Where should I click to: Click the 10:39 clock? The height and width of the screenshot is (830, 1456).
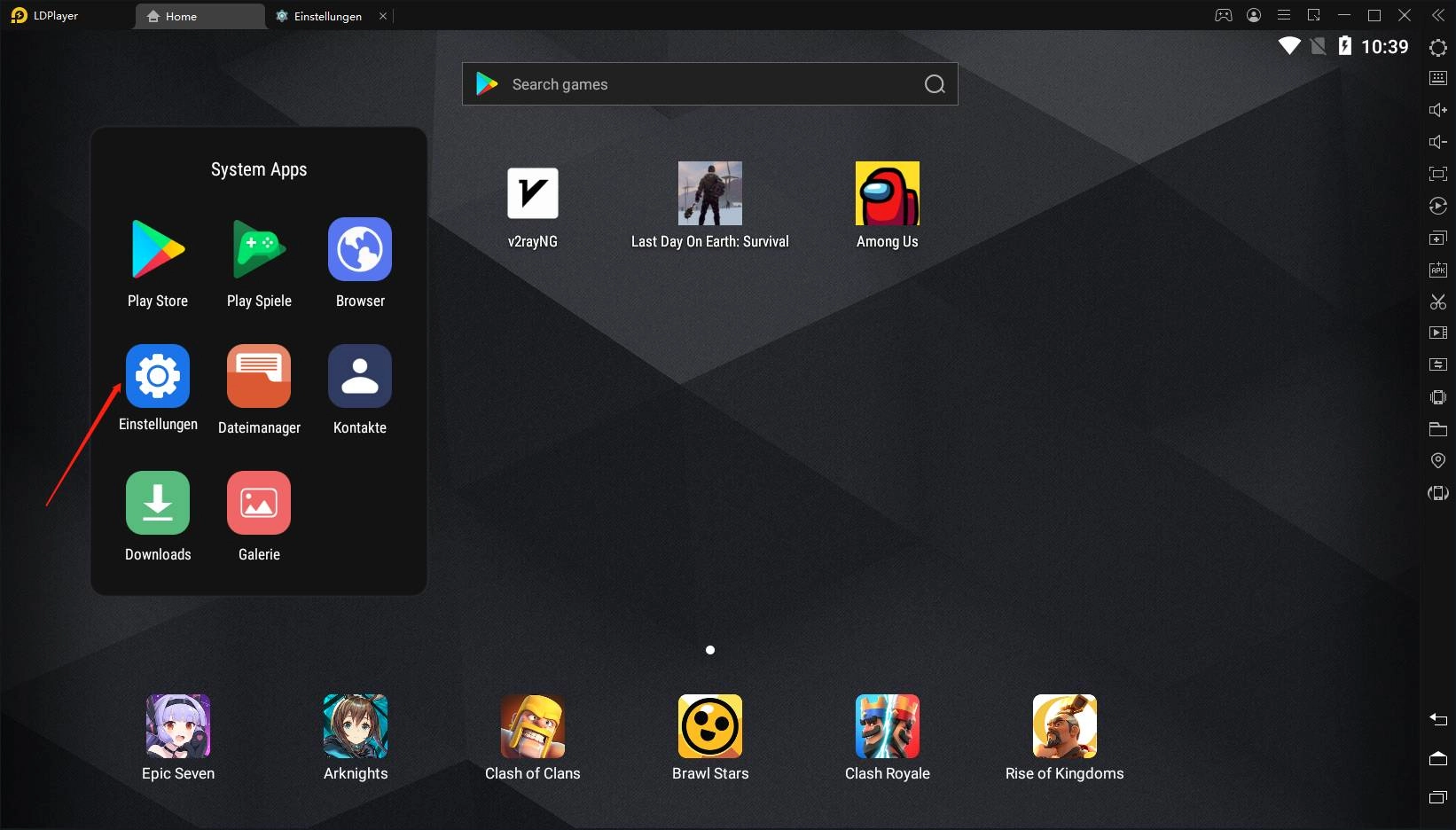click(x=1385, y=47)
